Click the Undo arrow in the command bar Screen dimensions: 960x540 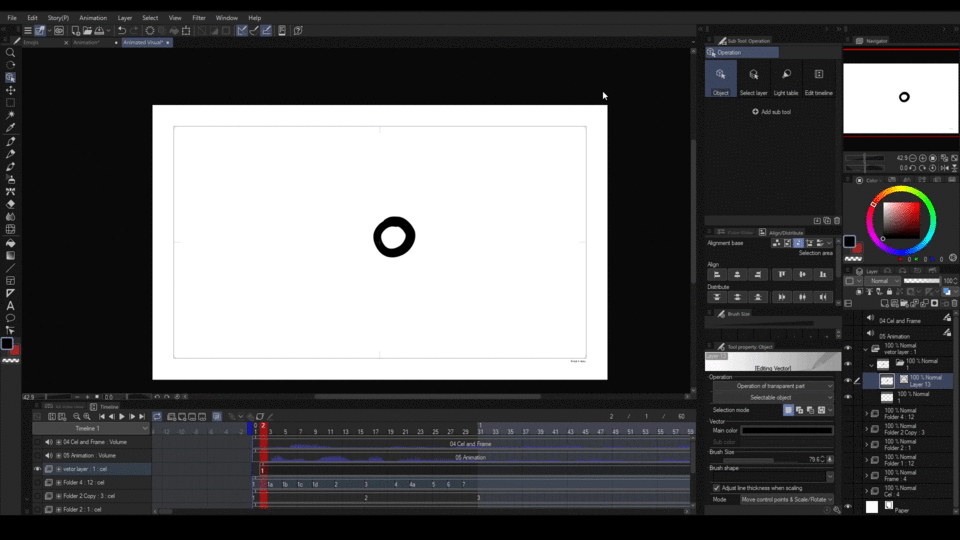pos(121,31)
